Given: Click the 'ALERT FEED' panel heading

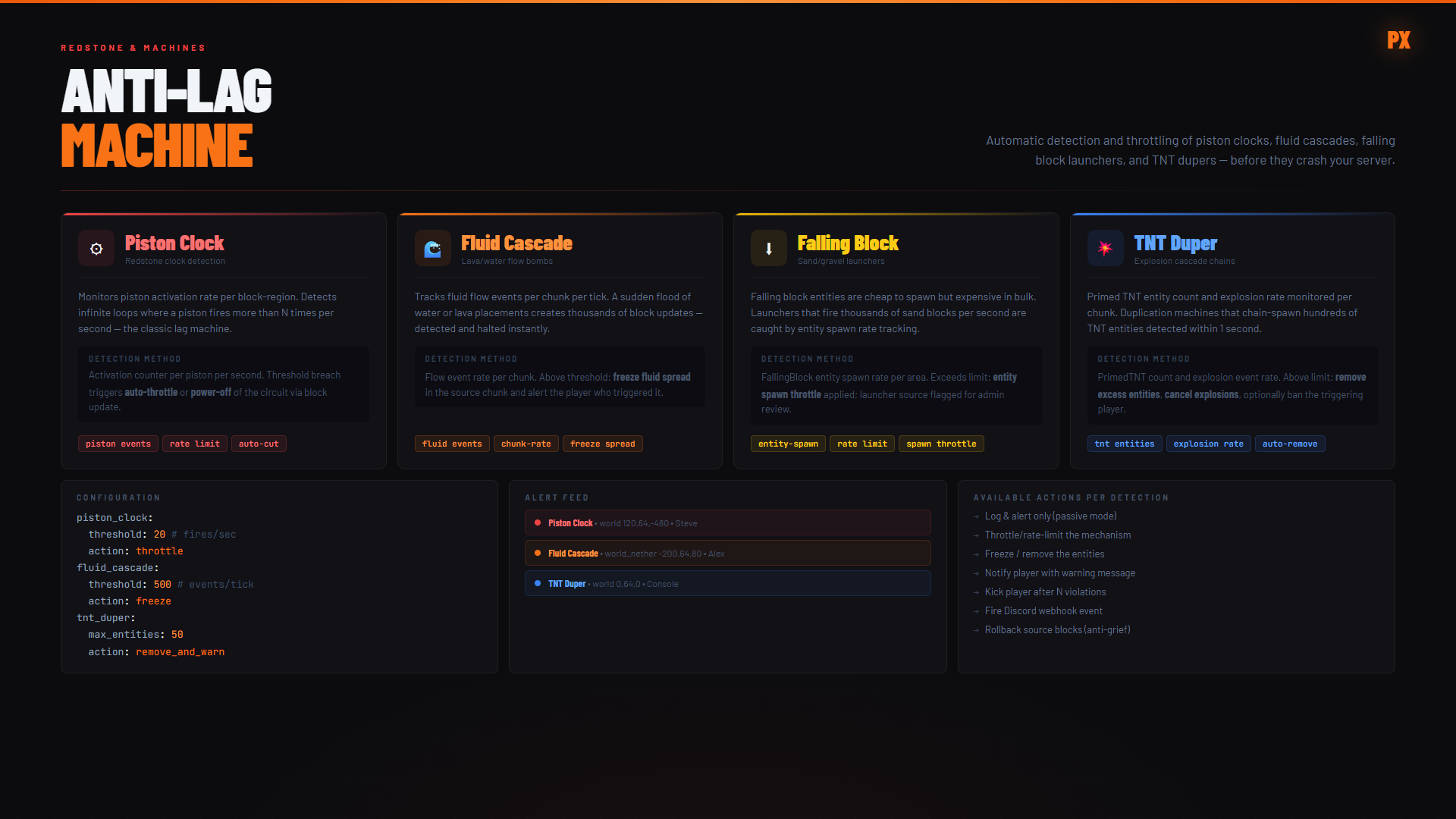Looking at the screenshot, I should tap(557, 498).
